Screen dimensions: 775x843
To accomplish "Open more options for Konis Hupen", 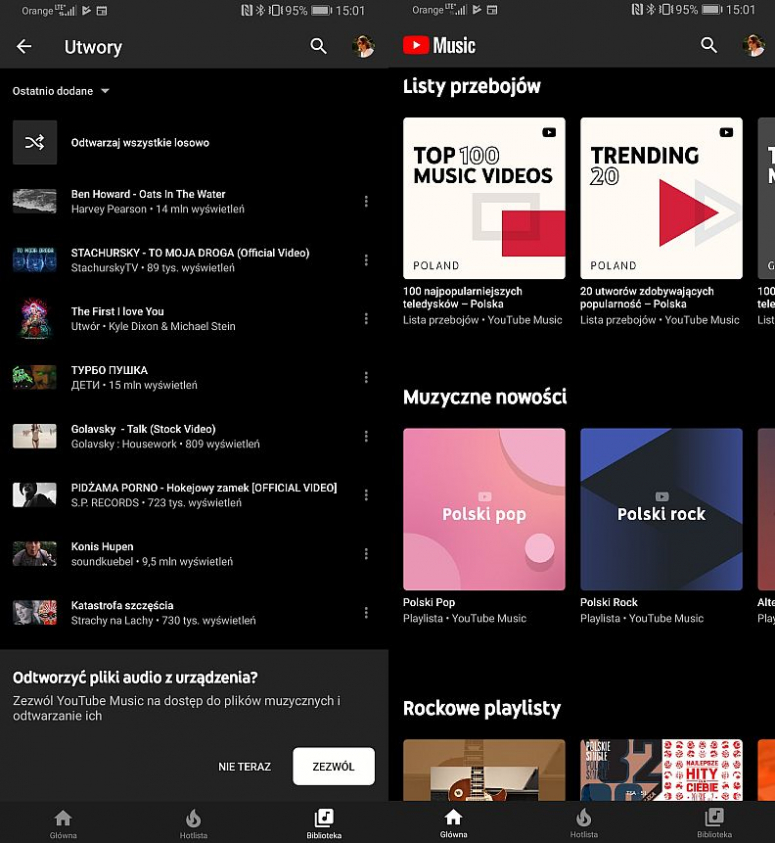I will pos(366,554).
